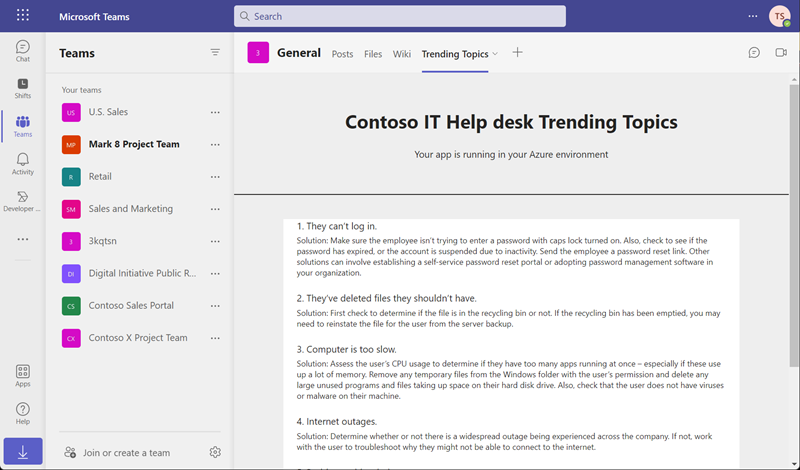This screenshot has height=470, width=800.
Task: Switch to the Posts tab
Action: click(x=342, y=54)
